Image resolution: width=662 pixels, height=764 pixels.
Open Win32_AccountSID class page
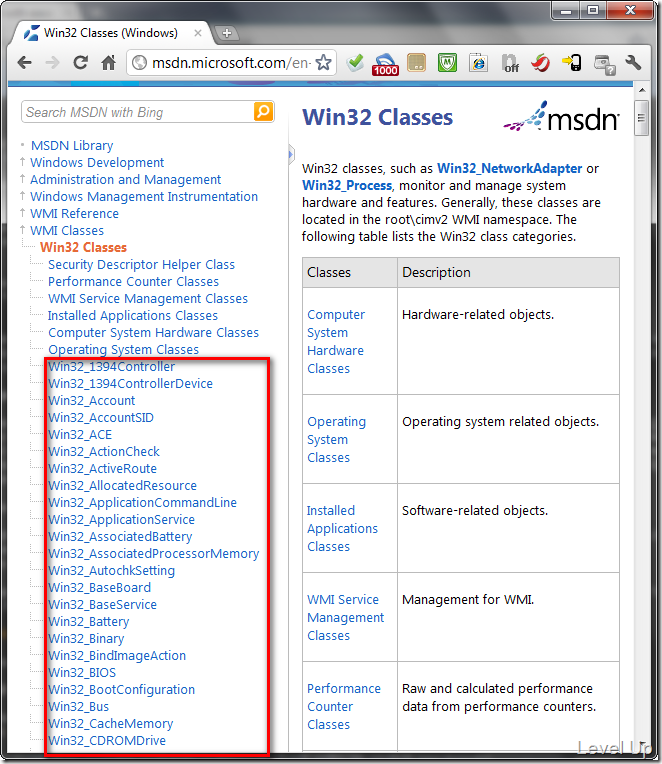(100, 418)
